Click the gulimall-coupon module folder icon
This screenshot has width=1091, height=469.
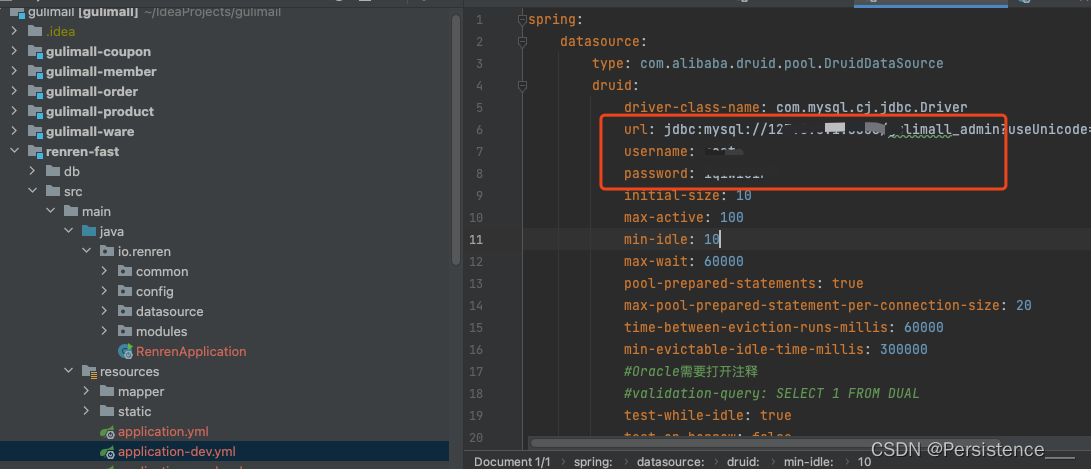(x=35, y=51)
